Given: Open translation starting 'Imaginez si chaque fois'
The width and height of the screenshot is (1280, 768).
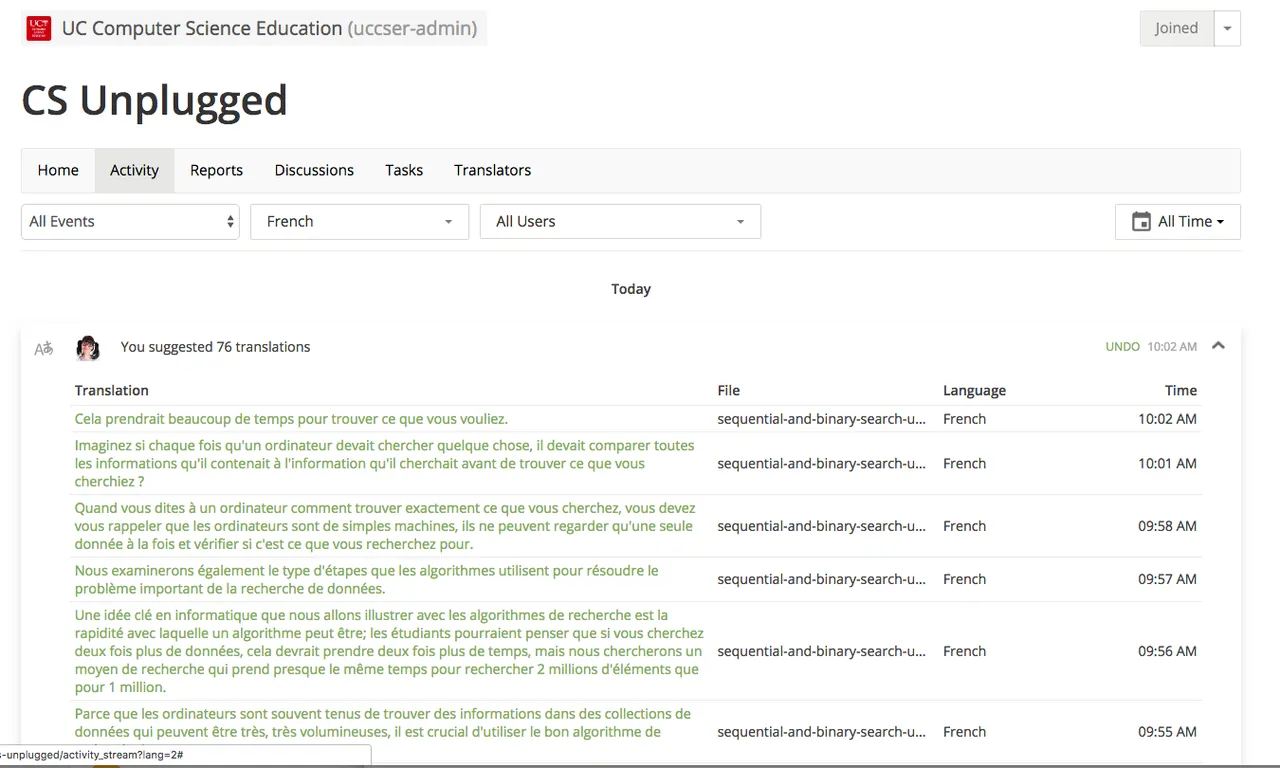Looking at the screenshot, I should click(386, 464).
